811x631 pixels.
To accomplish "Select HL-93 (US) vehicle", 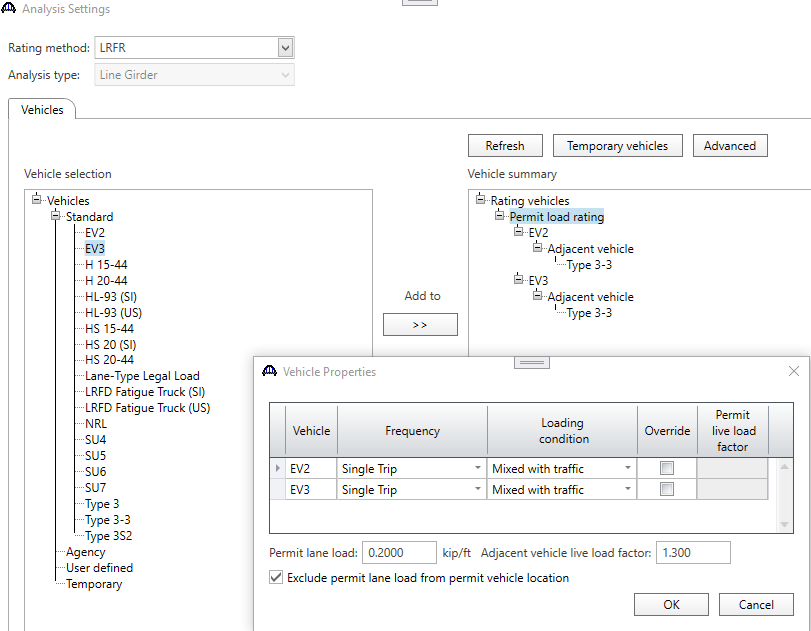I will (x=114, y=313).
